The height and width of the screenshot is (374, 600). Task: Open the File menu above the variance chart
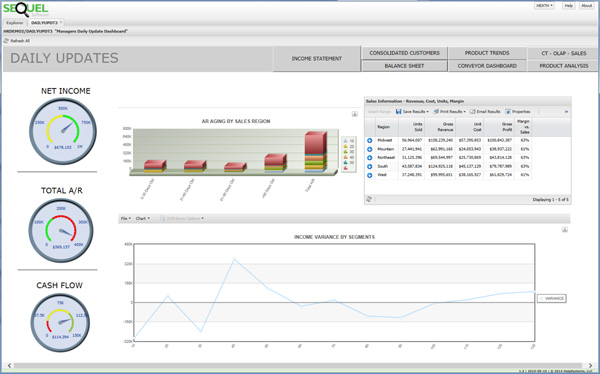pos(126,218)
